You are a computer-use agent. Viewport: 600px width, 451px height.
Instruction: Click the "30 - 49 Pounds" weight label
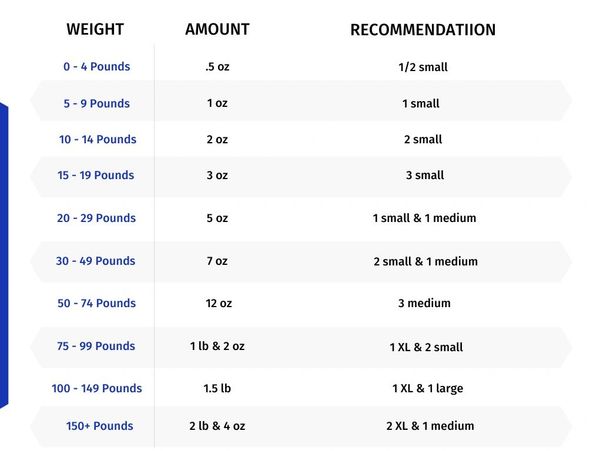point(96,261)
